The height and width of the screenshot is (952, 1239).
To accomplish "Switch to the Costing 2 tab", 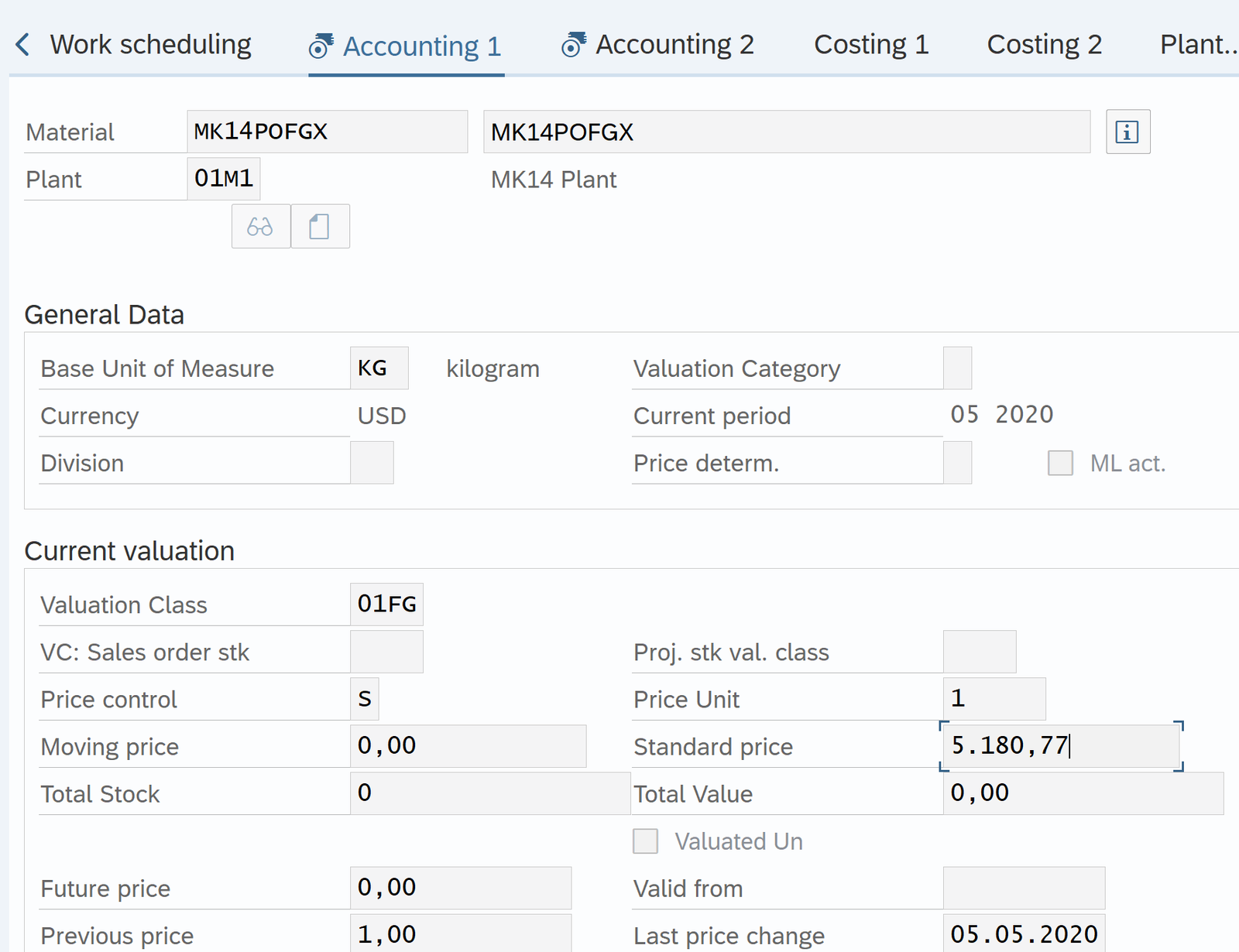I will pos(1044,45).
